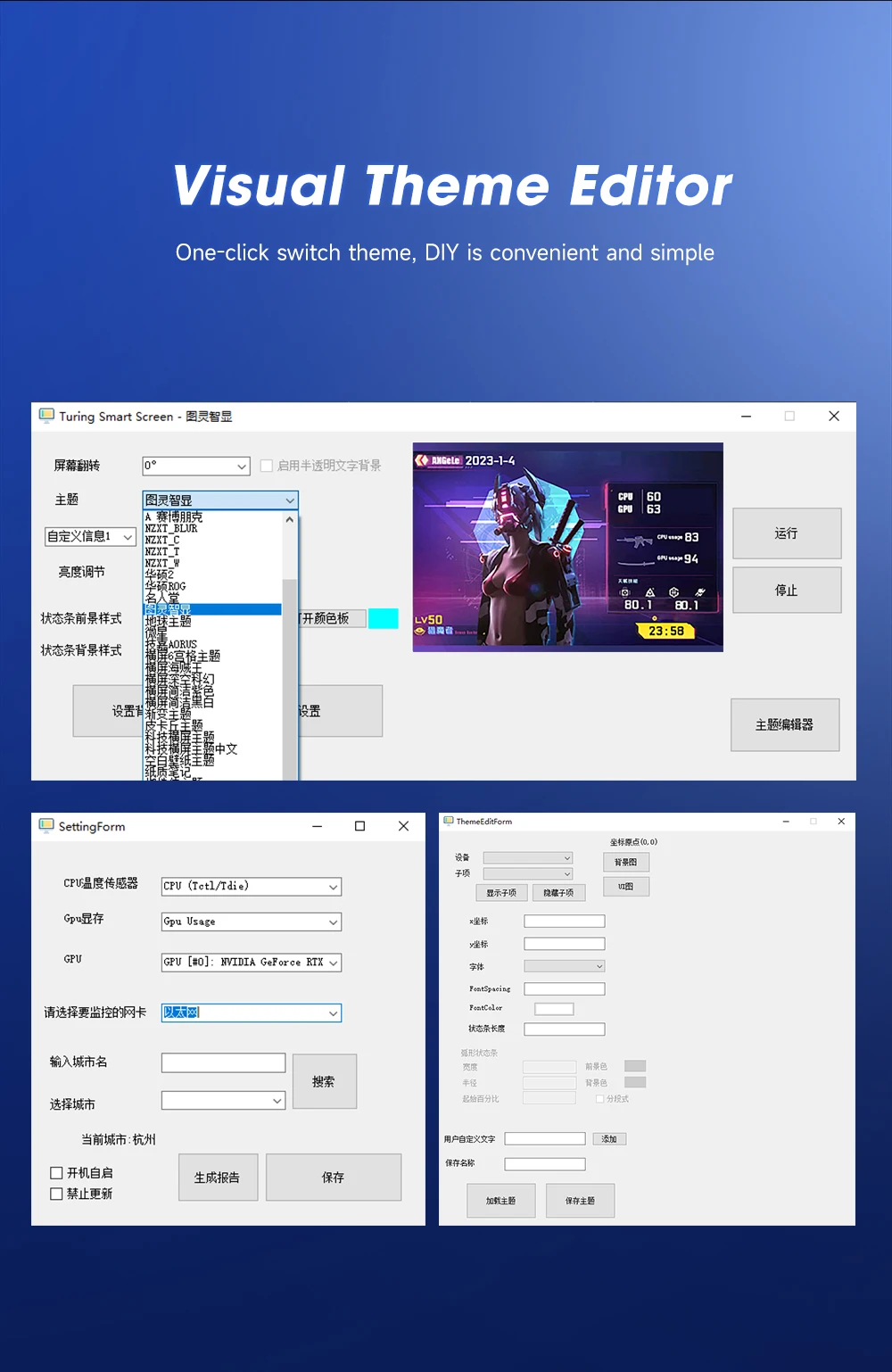
Task: Focus the y坐标 input field
Action: (565, 944)
